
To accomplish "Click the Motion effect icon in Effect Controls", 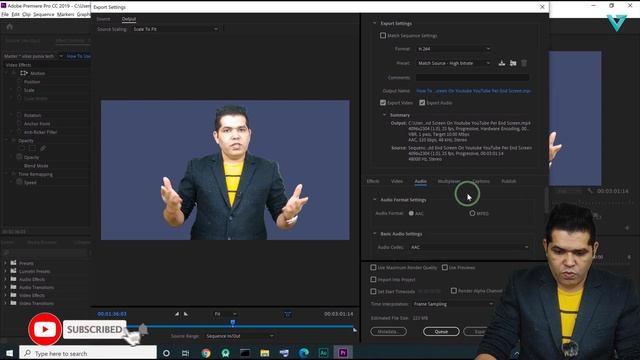I will click(x=24, y=73).
